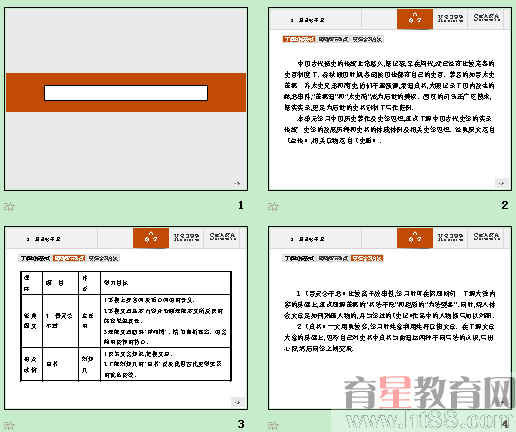Click the slide number 1 label
516x432 pixels.
tap(241, 205)
